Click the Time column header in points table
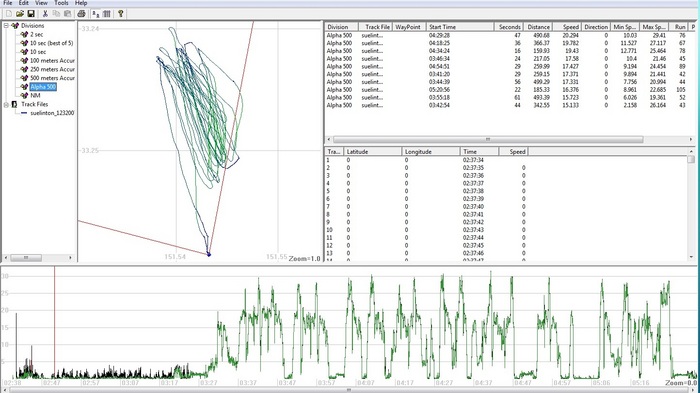The image size is (700, 393). pos(479,152)
